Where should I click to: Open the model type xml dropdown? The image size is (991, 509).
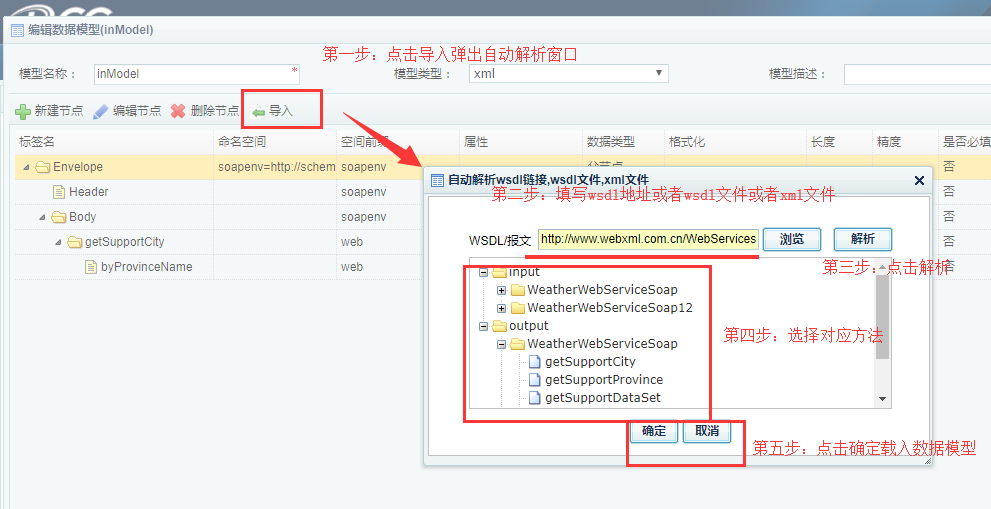pos(659,73)
